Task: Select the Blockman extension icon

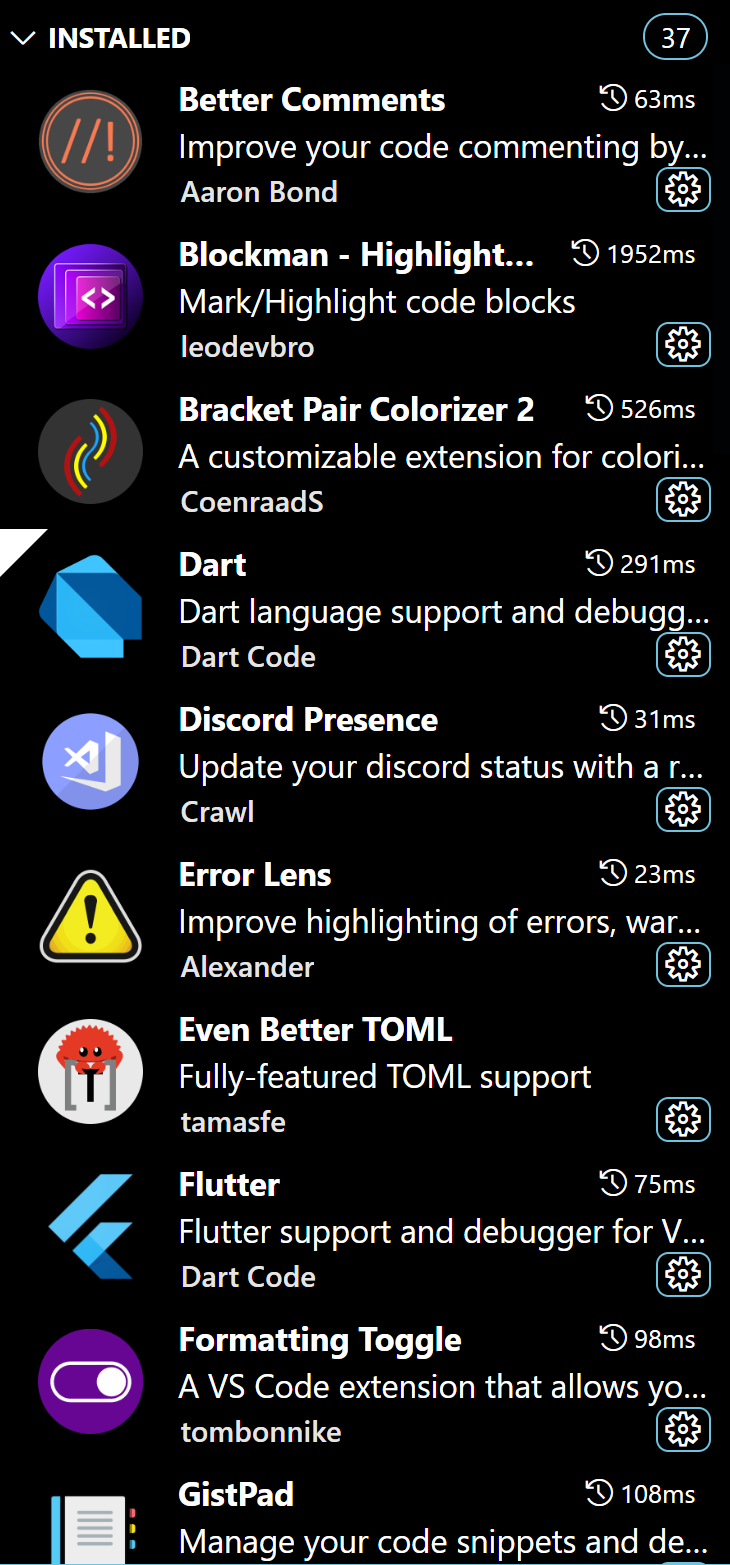Action: (x=90, y=296)
